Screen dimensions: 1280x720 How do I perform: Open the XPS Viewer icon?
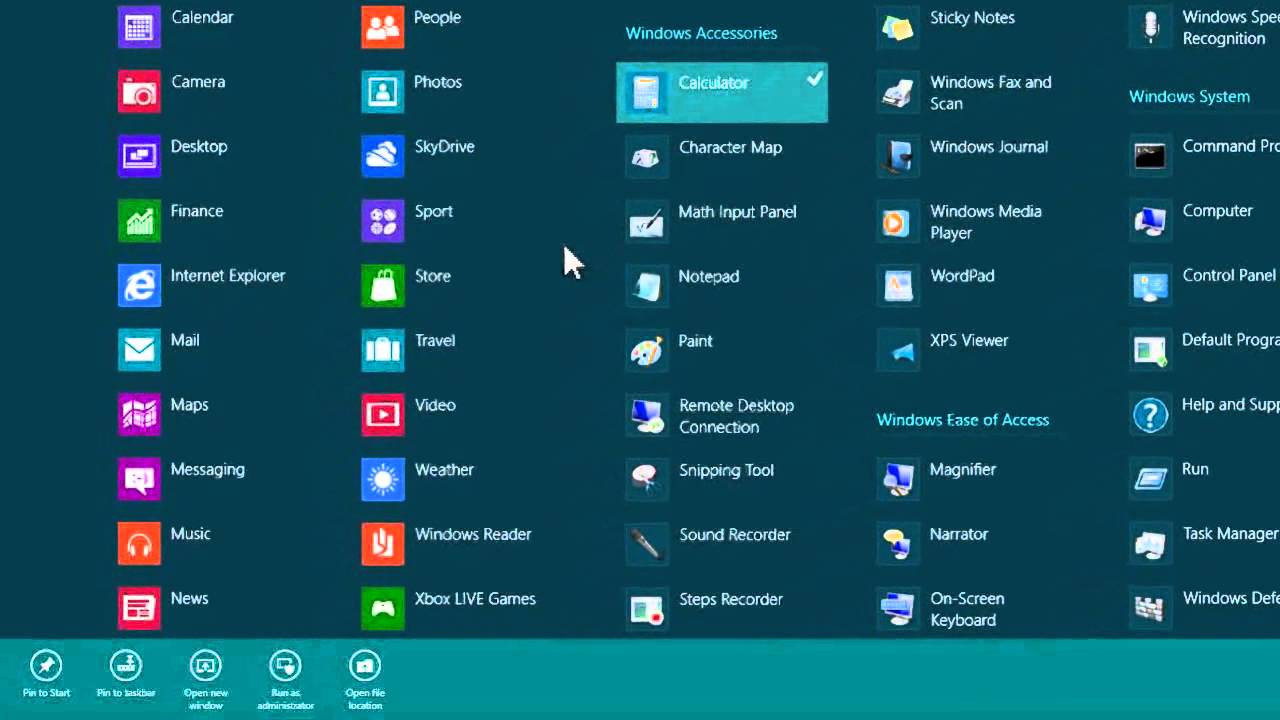click(897, 351)
